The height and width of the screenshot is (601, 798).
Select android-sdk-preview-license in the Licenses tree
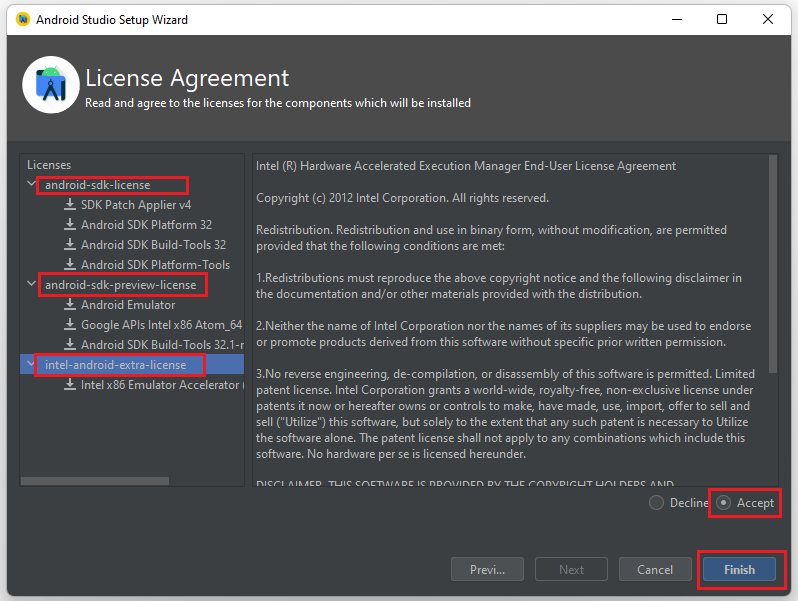coord(121,285)
